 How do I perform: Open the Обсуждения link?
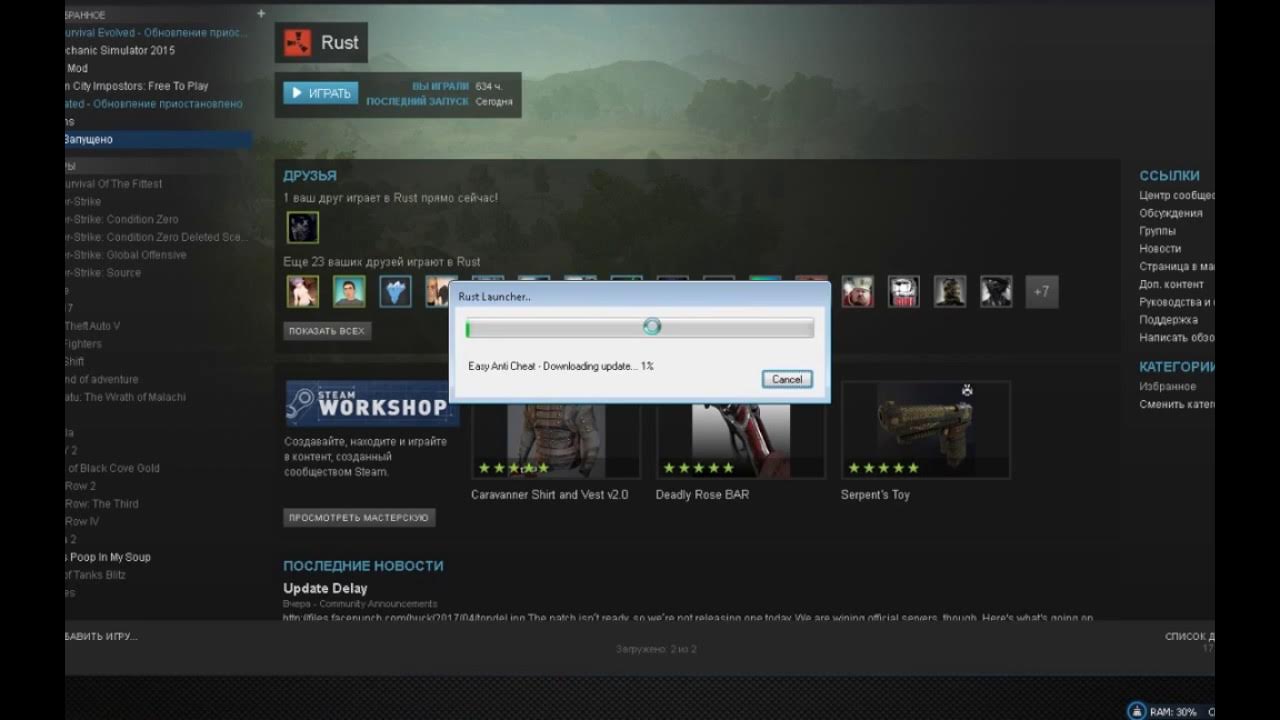[1171, 213]
